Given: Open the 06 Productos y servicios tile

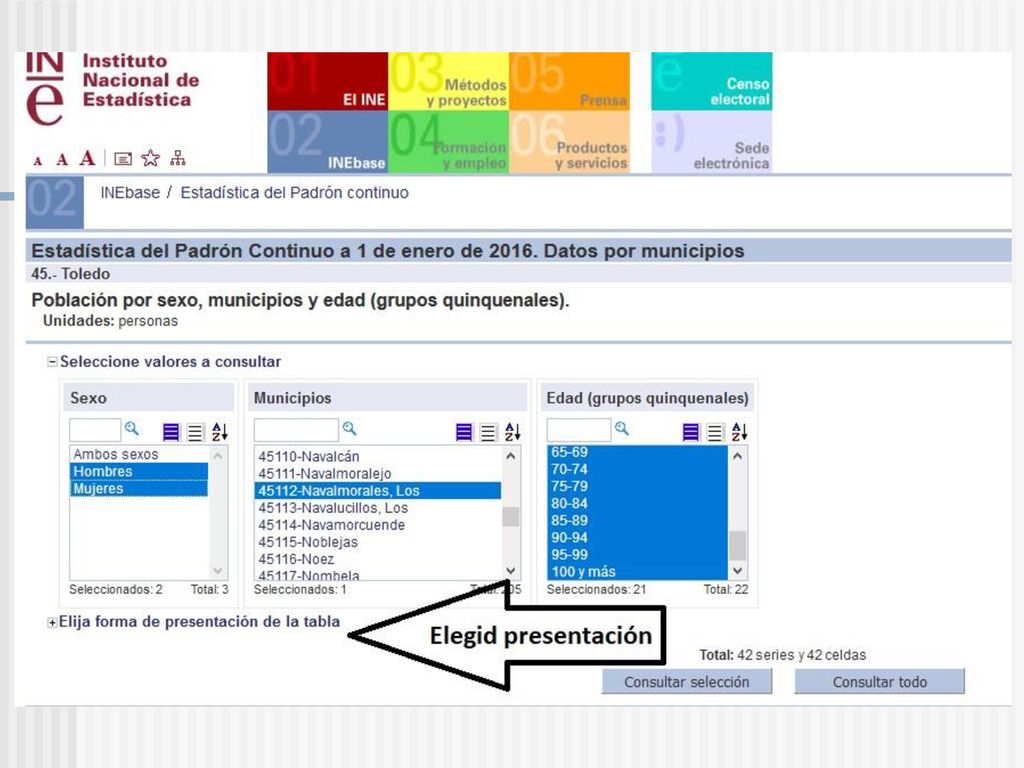Looking at the screenshot, I should 569,142.
